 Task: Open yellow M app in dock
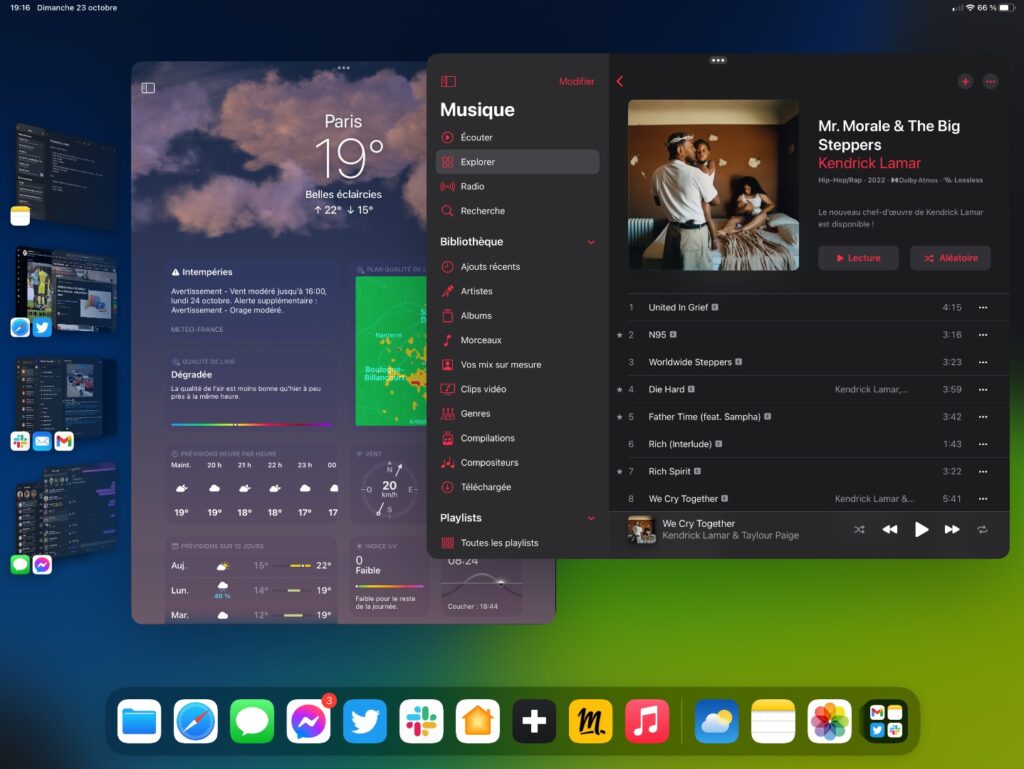coord(590,721)
